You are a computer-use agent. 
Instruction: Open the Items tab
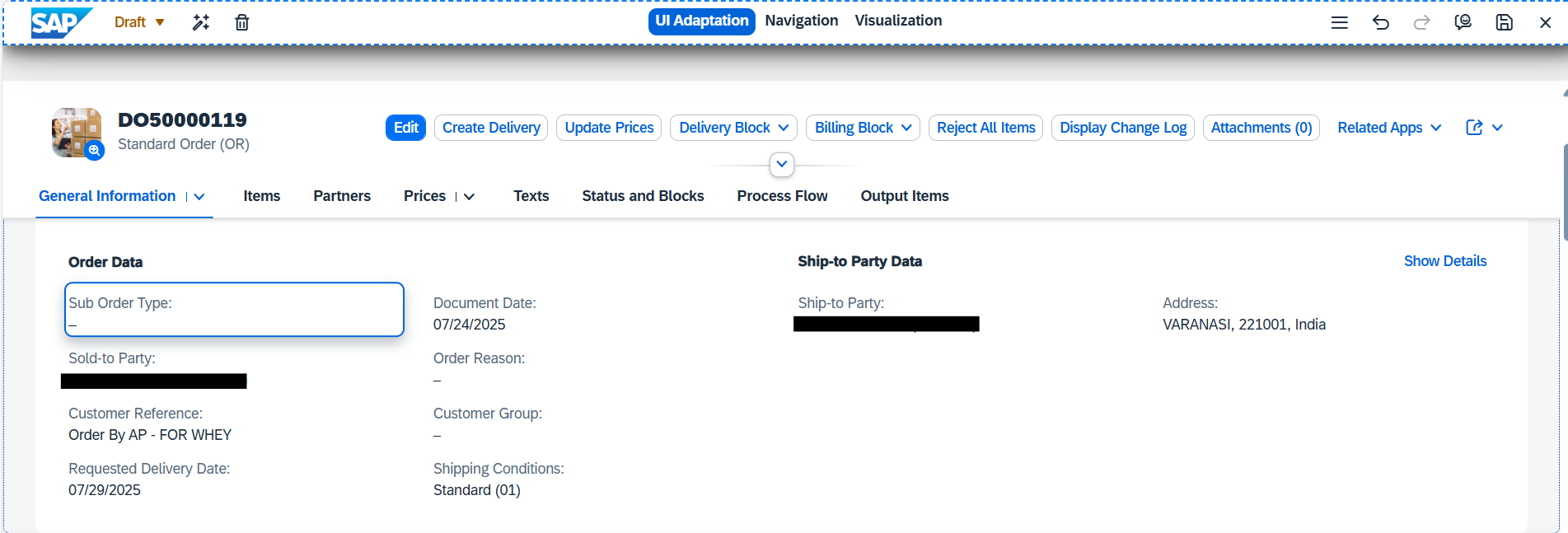(x=262, y=196)
